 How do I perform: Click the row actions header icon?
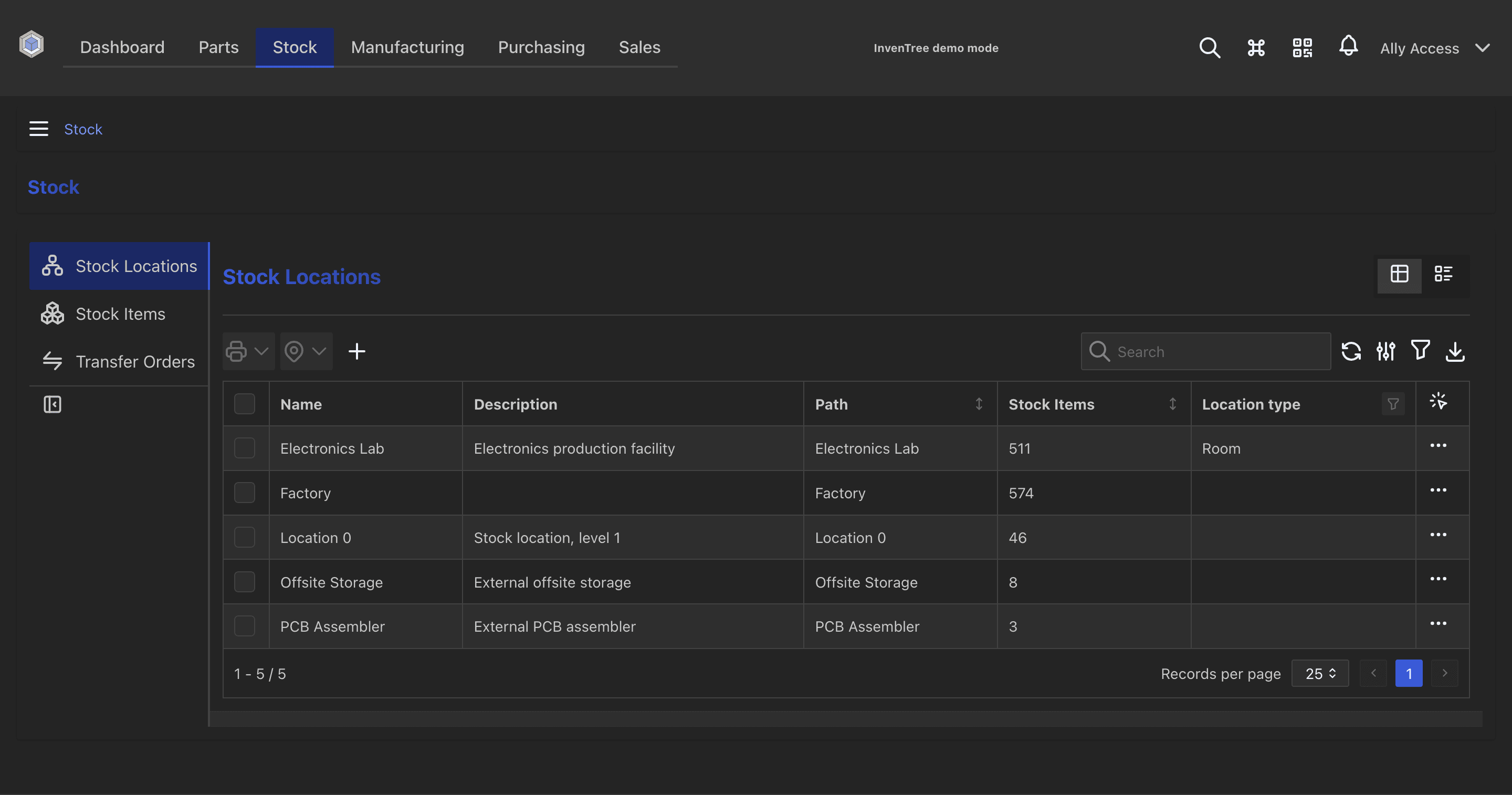1438,402
